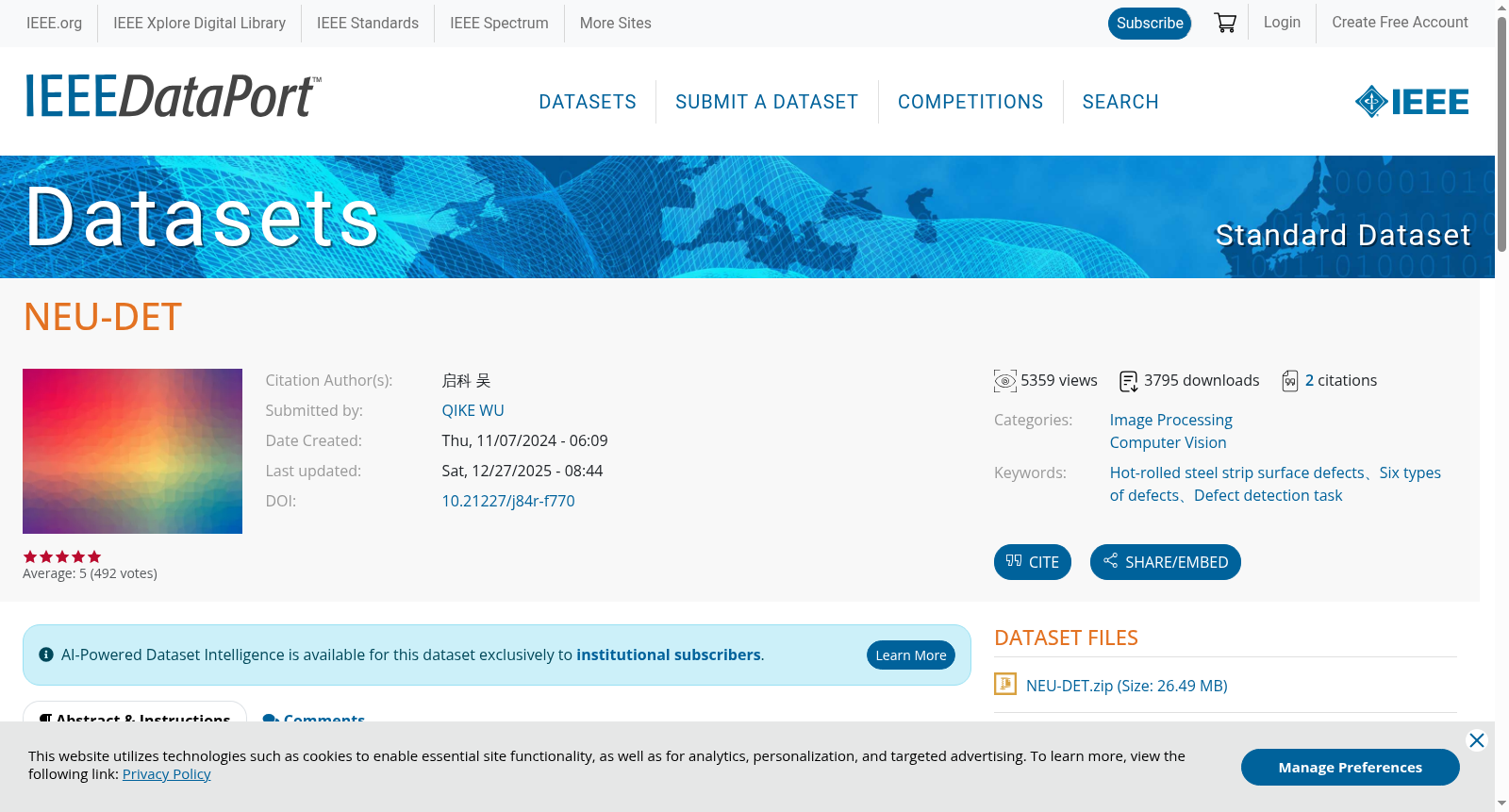Open the DATASETS menu

[588, 102]
